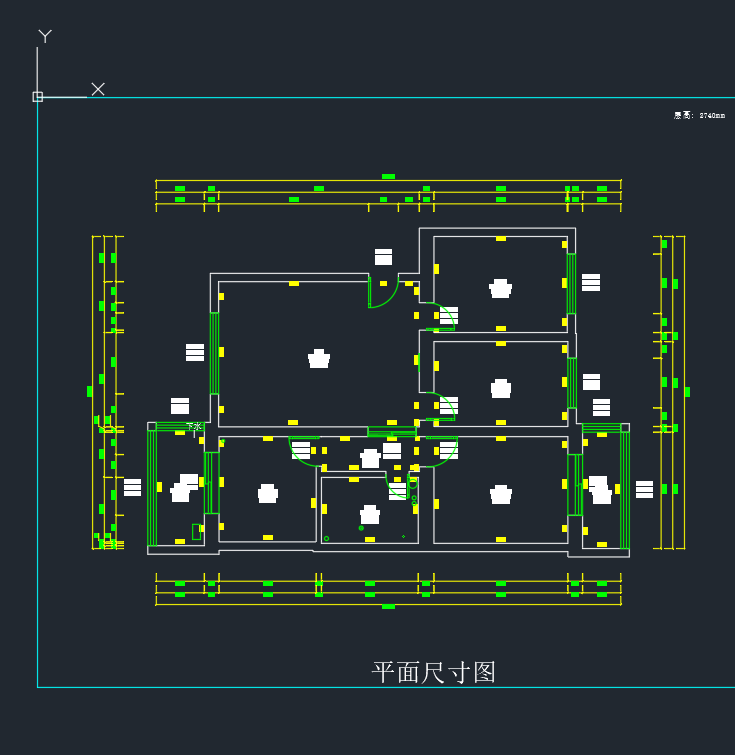Select the bottommost overall dimension text below plan

pyautogui.click(x=388, y=606)
